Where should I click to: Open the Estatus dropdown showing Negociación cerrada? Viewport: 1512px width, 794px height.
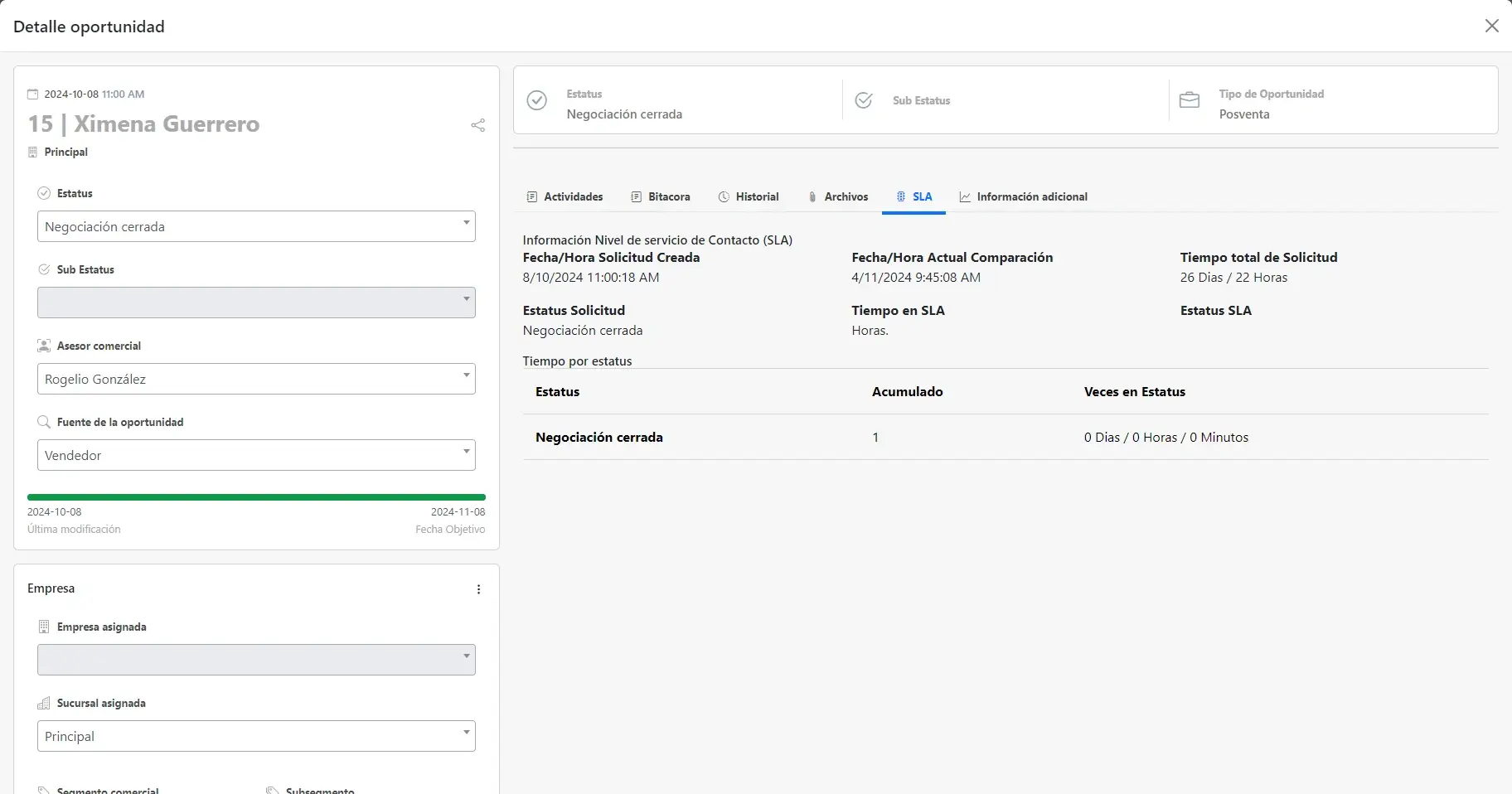256,226
